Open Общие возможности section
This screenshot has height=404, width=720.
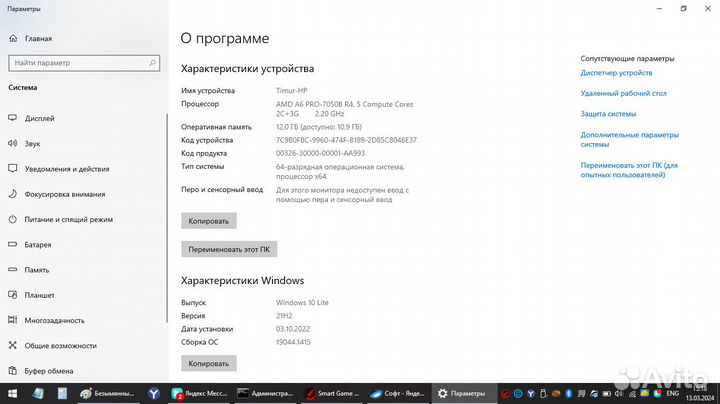(52, 345)
